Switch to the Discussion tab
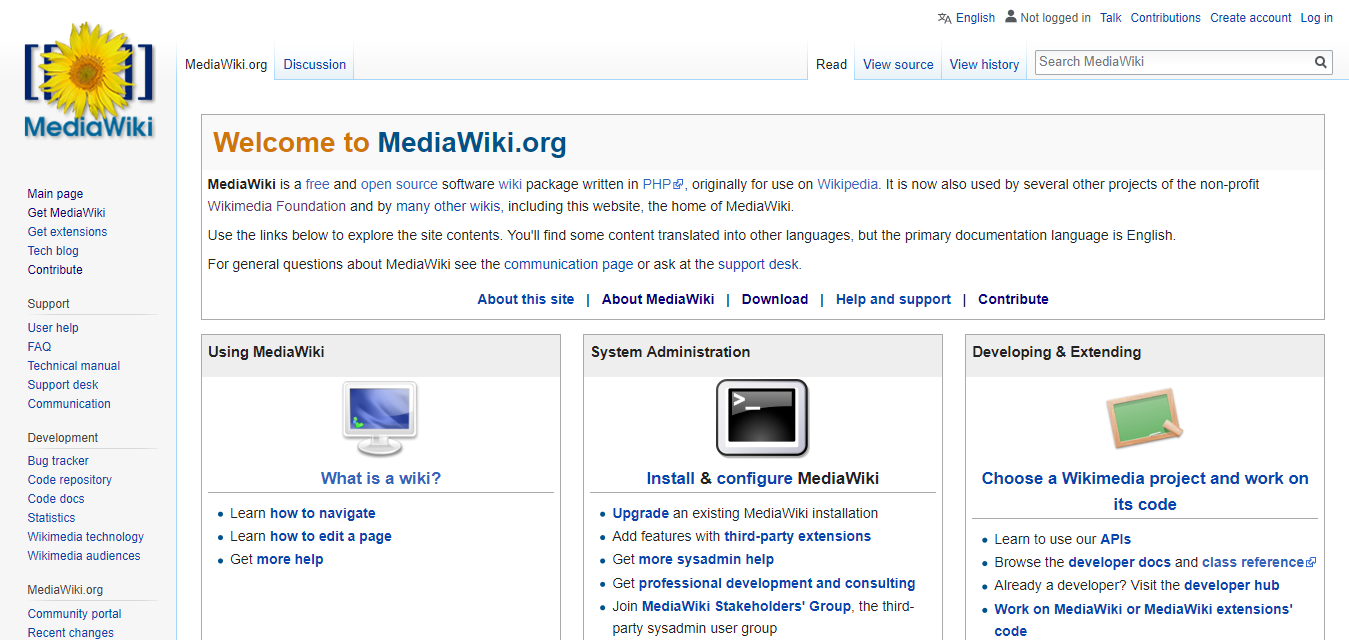The image size is (1349, 640). tap(314, 64)
